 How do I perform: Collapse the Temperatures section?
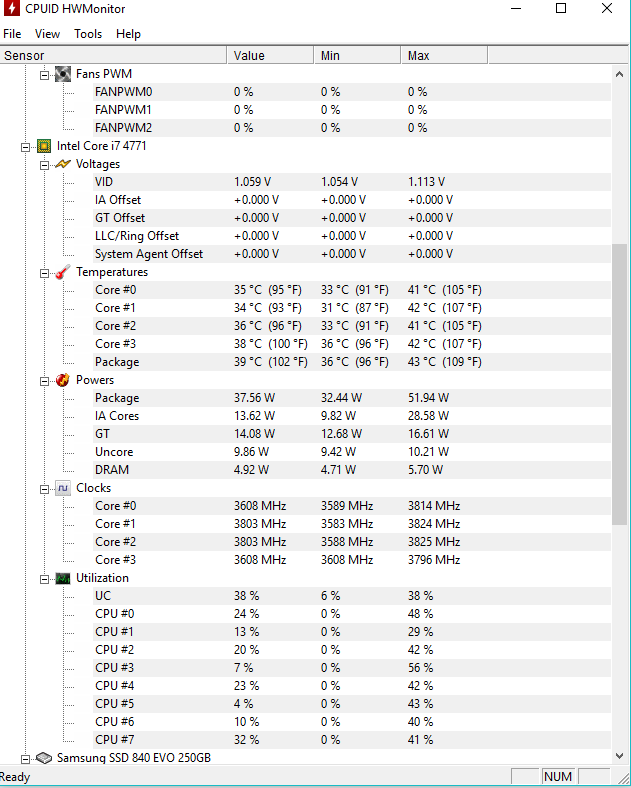tap(45, 273)
